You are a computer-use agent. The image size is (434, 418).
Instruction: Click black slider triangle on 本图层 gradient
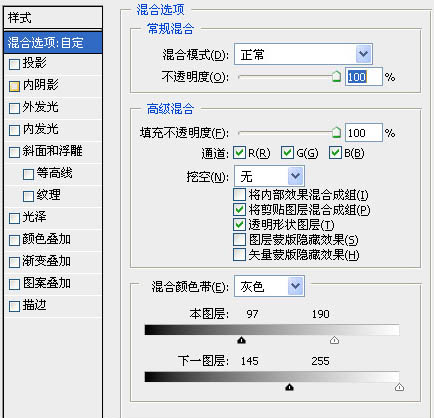click(241, 340)
